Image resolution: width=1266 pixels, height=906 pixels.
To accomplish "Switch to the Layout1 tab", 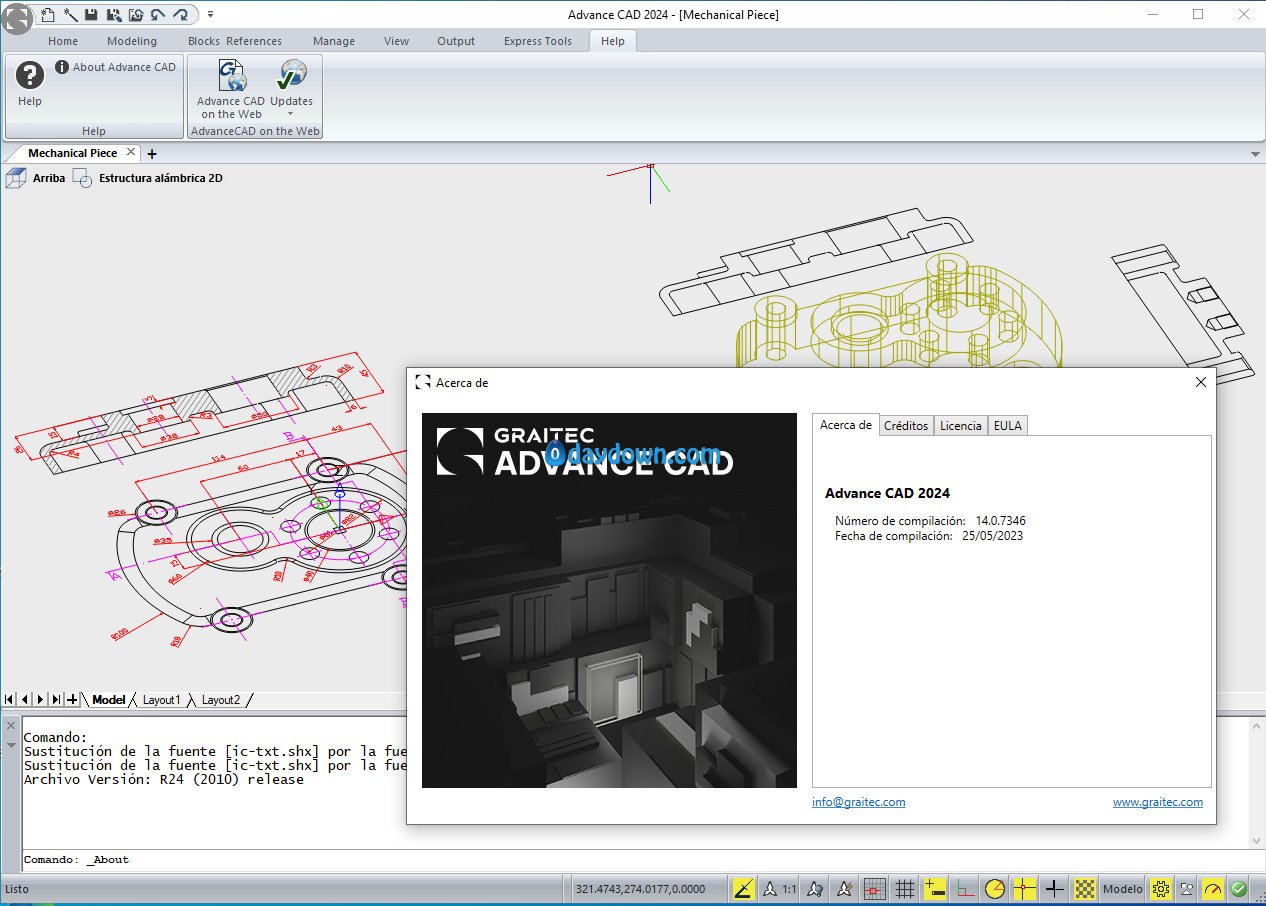I will coord(162,700).
